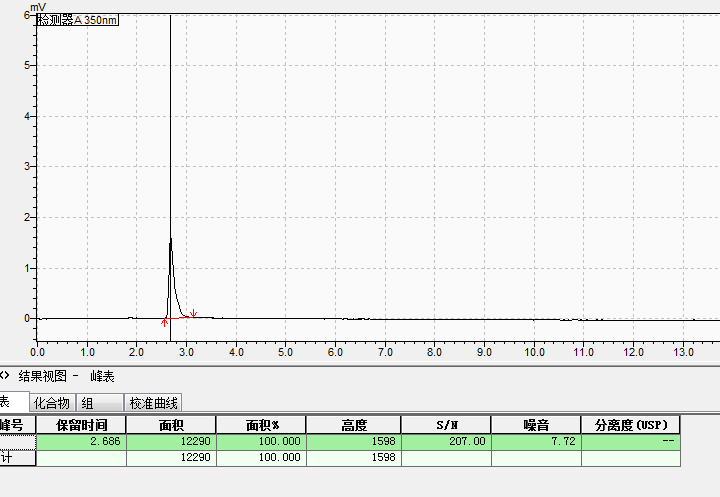The height and width of the screenshot is (497, 720).
Task: Select the 化合物 tab
Action: pyautogui.click(x=51, y=403)
